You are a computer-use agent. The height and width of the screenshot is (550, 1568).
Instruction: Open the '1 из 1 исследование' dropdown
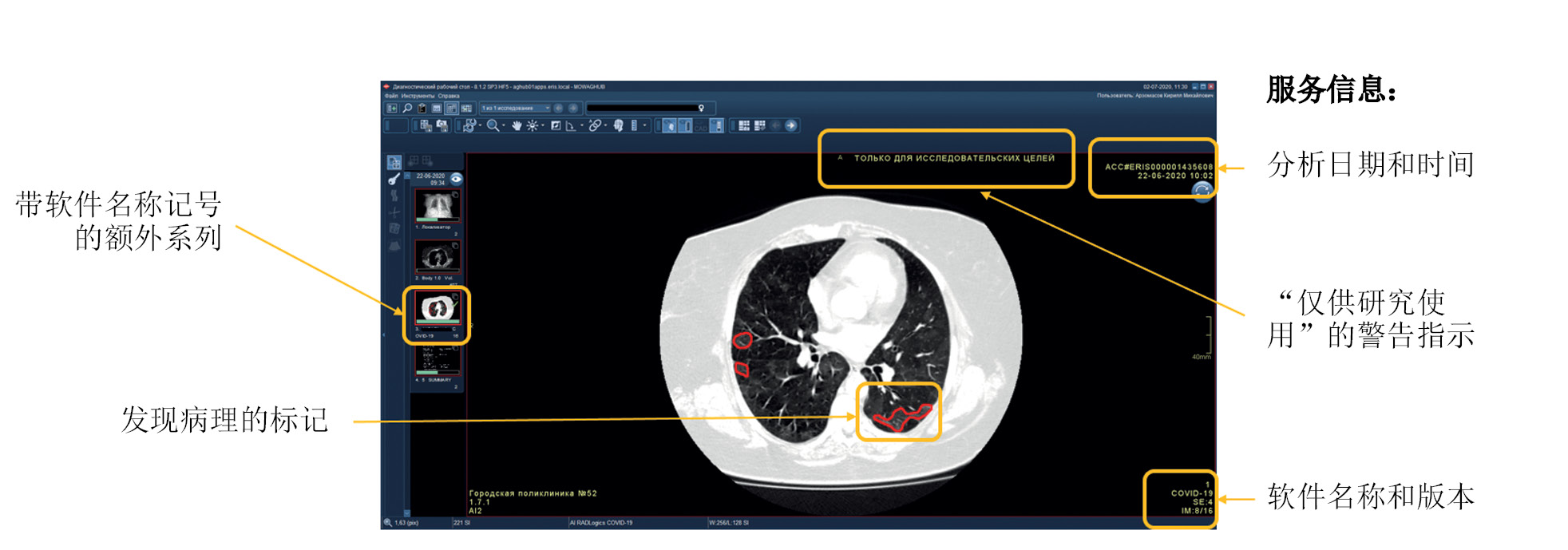pos(515,108)
